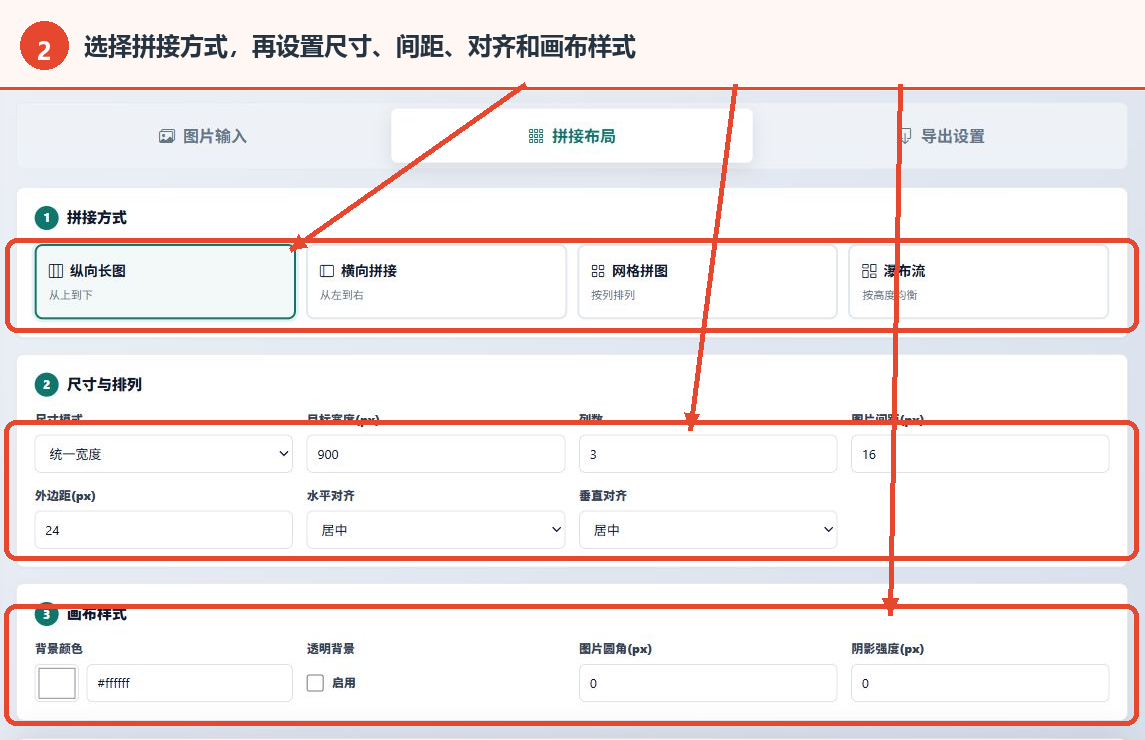Open the white background color swatch
The height and width of the screenshot is (740, 1145).
coord(57,683)
